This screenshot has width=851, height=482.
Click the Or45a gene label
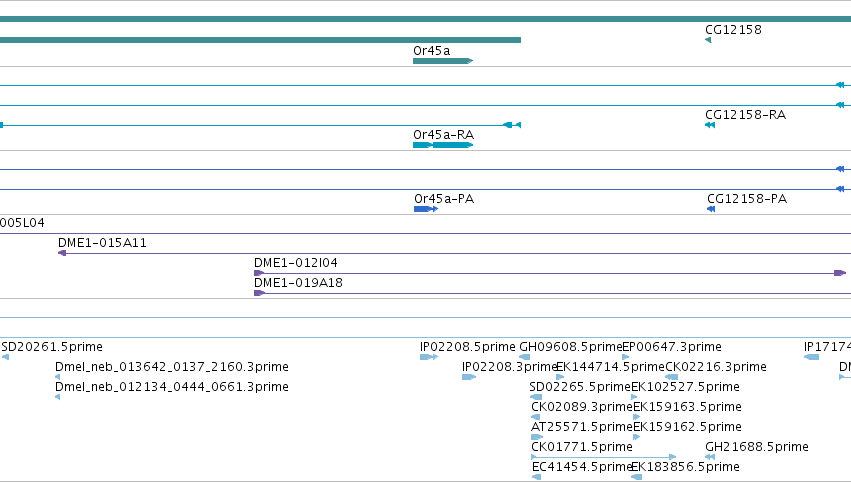point(431,50)
